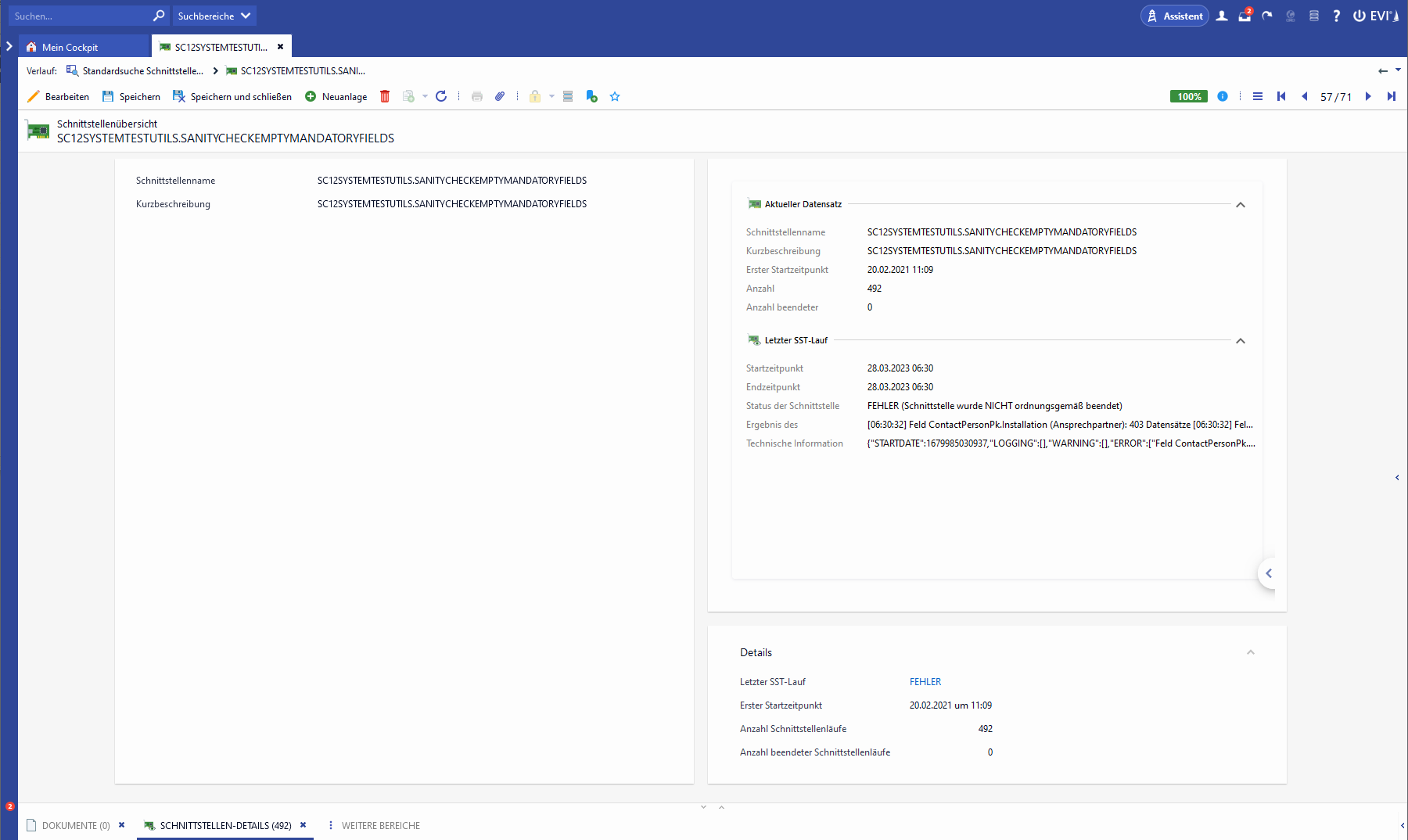Refresh the record with the reload icon
Image resolution: width=1408 pixels, height=840 pixels.
click(441, 96)
